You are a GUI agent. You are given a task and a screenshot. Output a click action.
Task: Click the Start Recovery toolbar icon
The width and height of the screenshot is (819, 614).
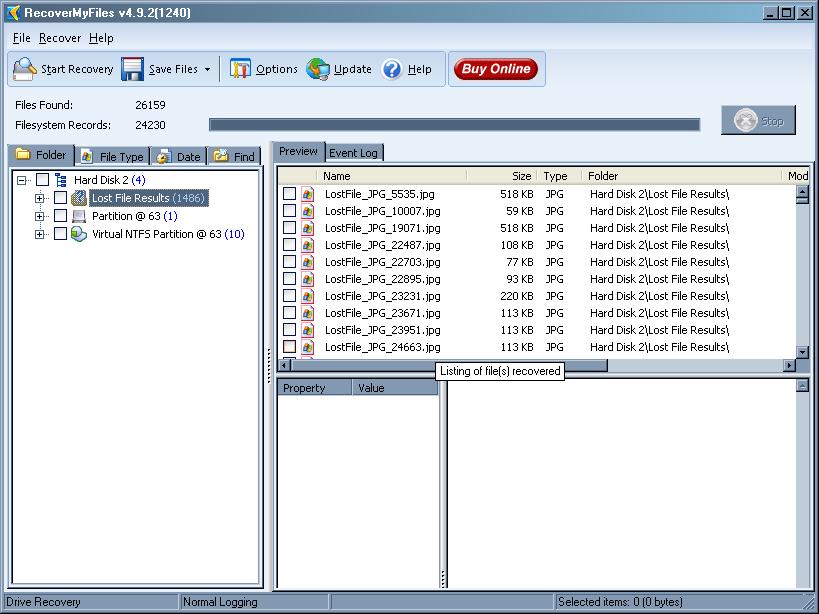pos(25,70)
